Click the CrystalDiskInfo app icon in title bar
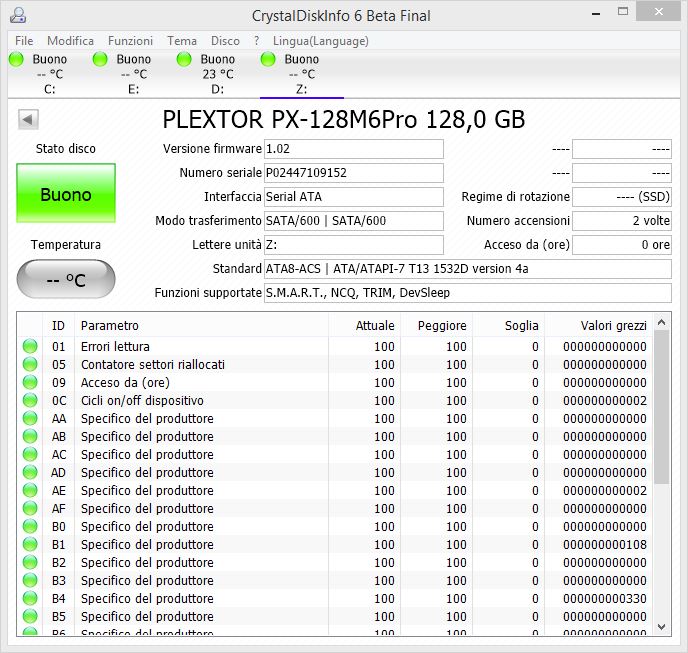688x653 pixels. 16,15
